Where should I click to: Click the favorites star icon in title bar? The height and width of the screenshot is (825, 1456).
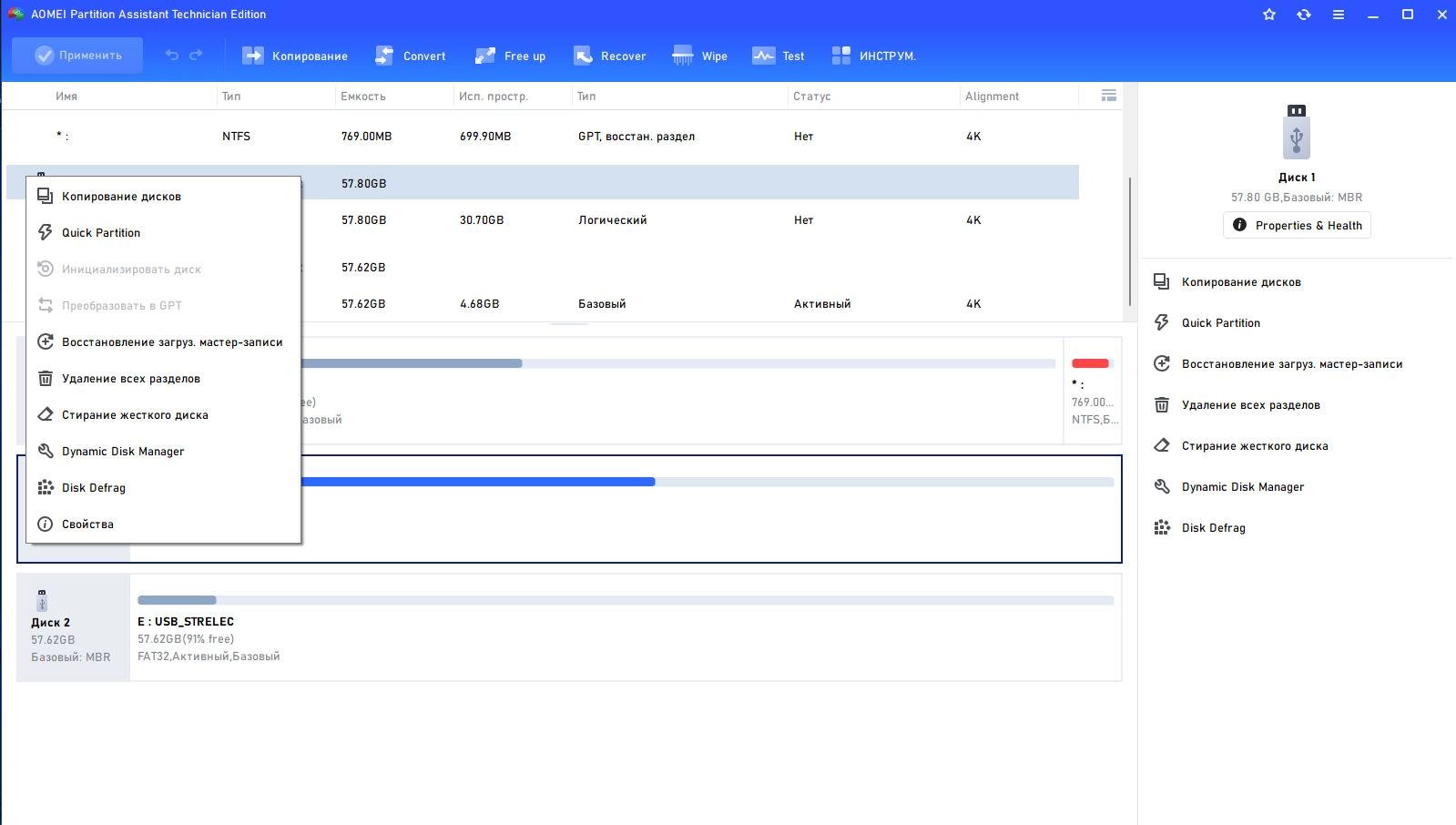click(1269, 15)
